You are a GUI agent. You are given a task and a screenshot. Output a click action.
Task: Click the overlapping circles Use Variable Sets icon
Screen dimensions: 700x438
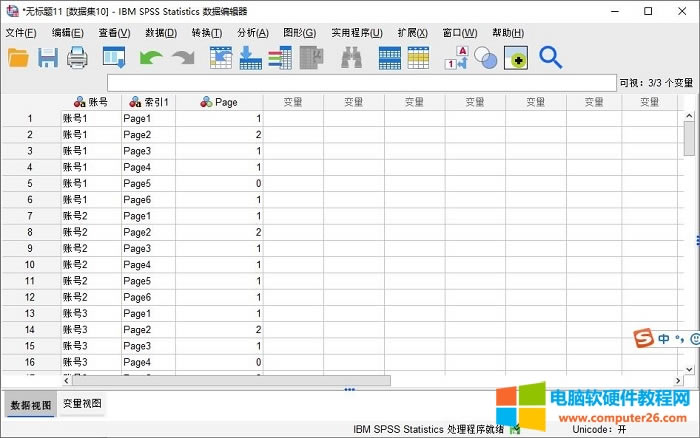[x=486, y=58]
